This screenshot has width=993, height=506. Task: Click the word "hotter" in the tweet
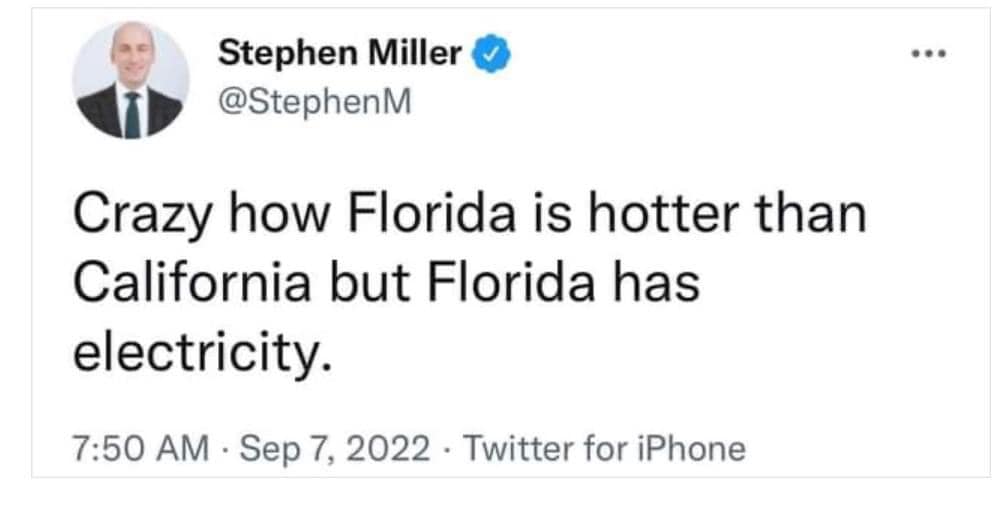pos(662,215)
